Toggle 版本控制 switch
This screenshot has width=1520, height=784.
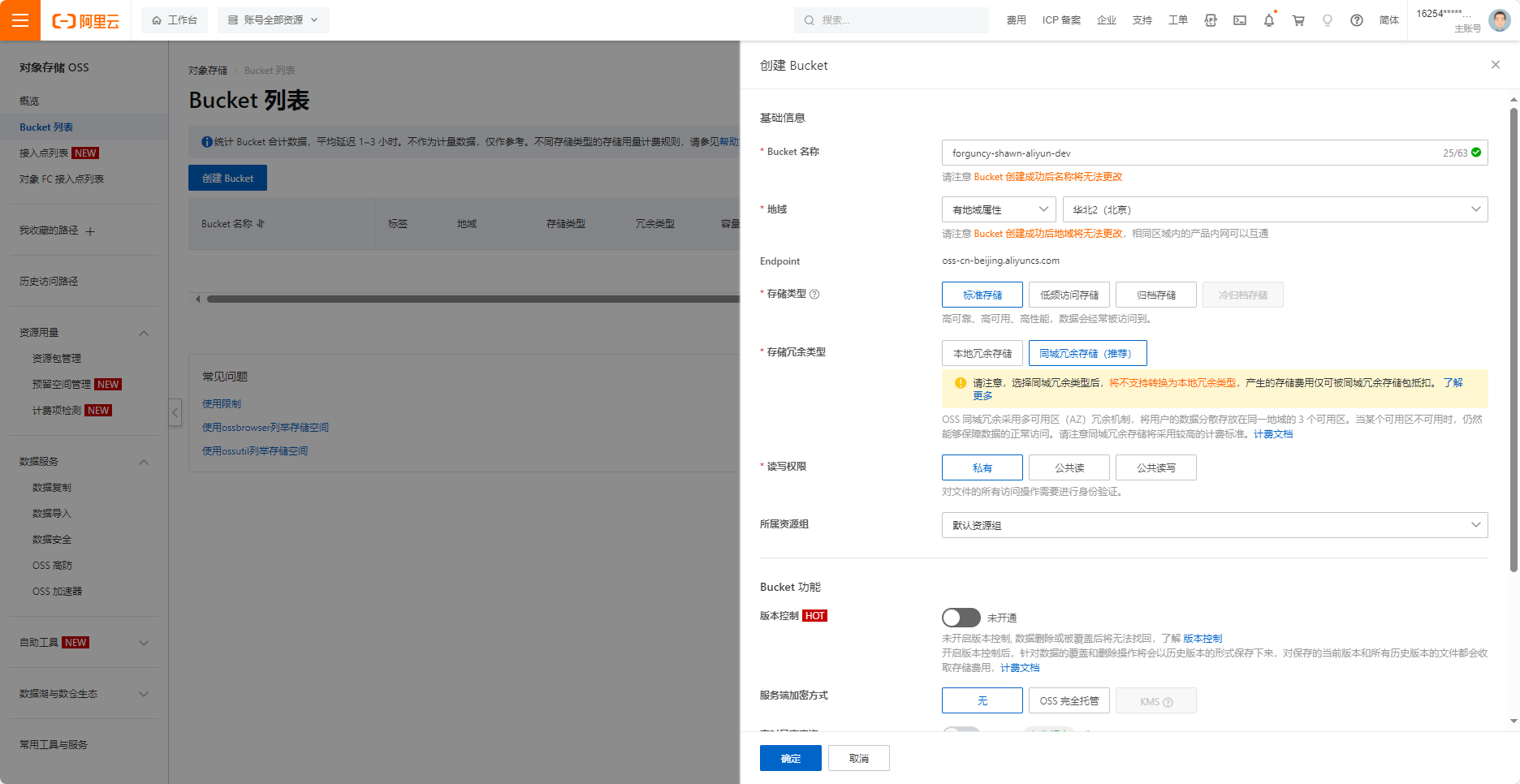(x=961, y=618)
